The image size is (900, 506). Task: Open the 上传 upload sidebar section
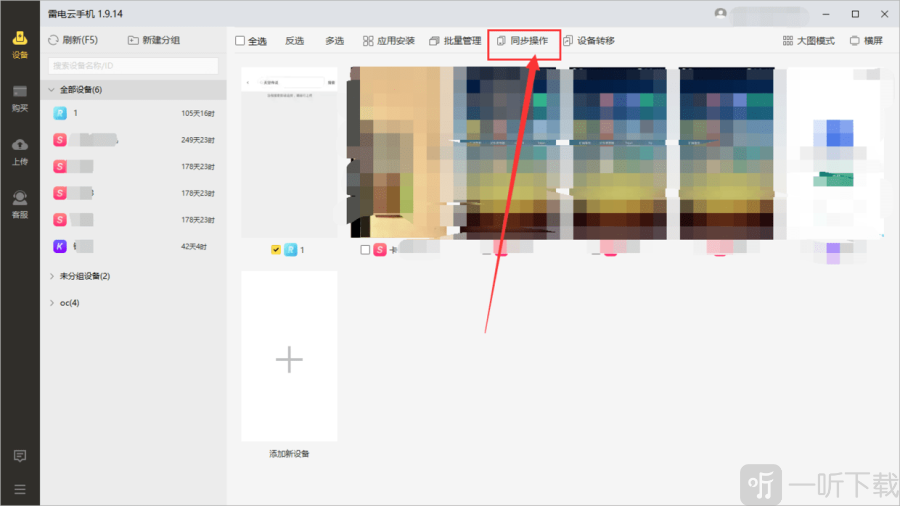(x=20, y=152)
